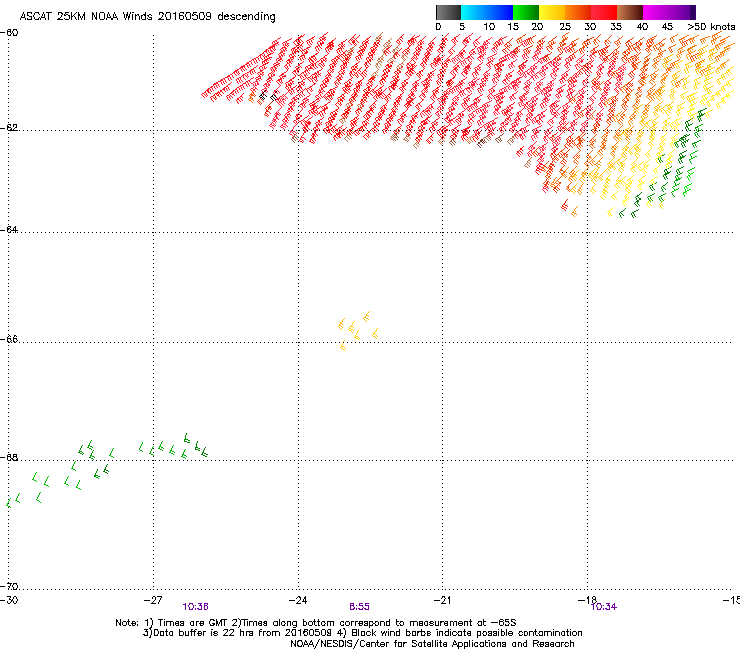This screenshot has width=740, height=650.
Task: Click the '-64' latitude axis label
Action: pyautogui.click(x=9, y=230)
